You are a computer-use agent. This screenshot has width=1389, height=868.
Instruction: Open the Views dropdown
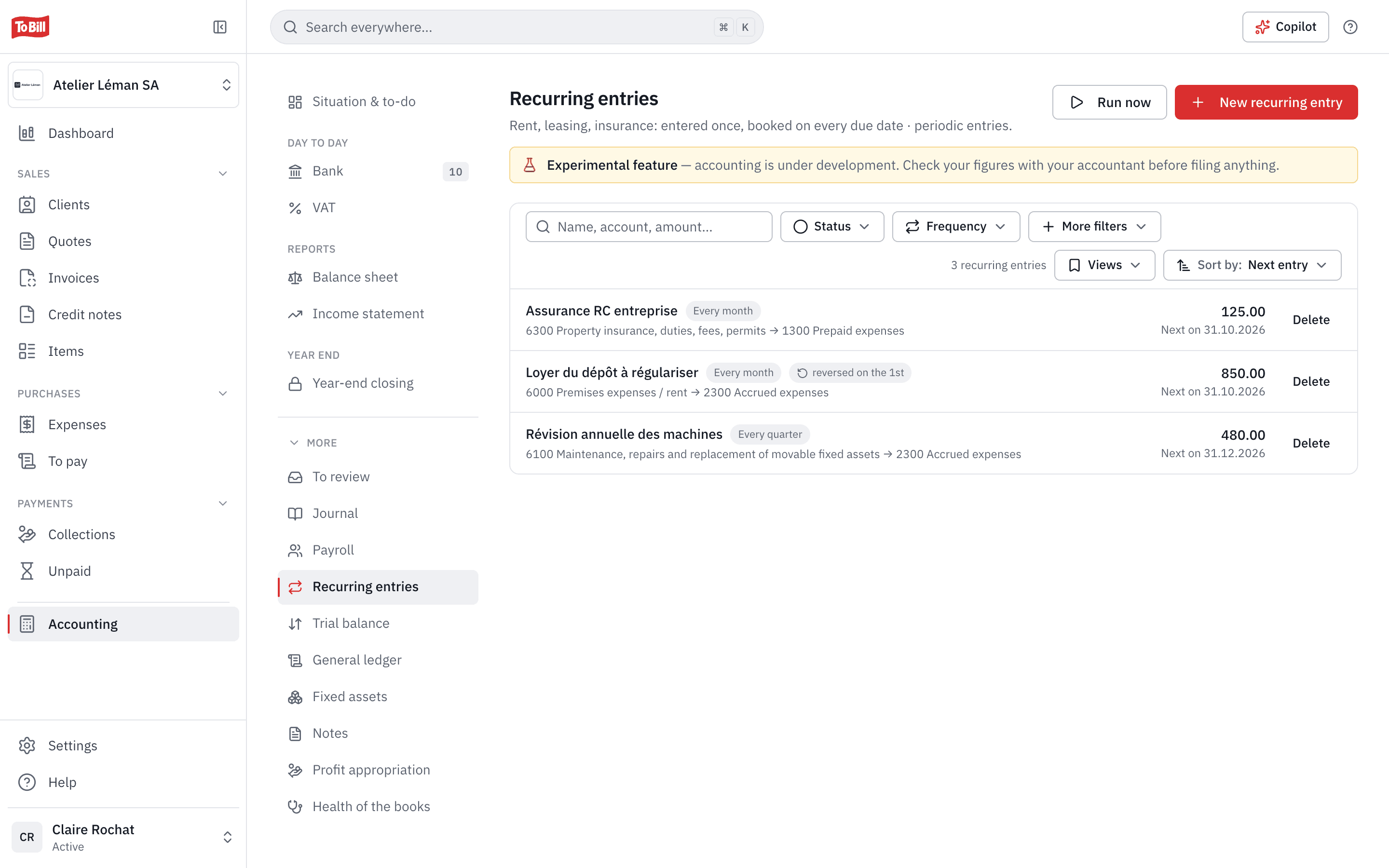1104,265
